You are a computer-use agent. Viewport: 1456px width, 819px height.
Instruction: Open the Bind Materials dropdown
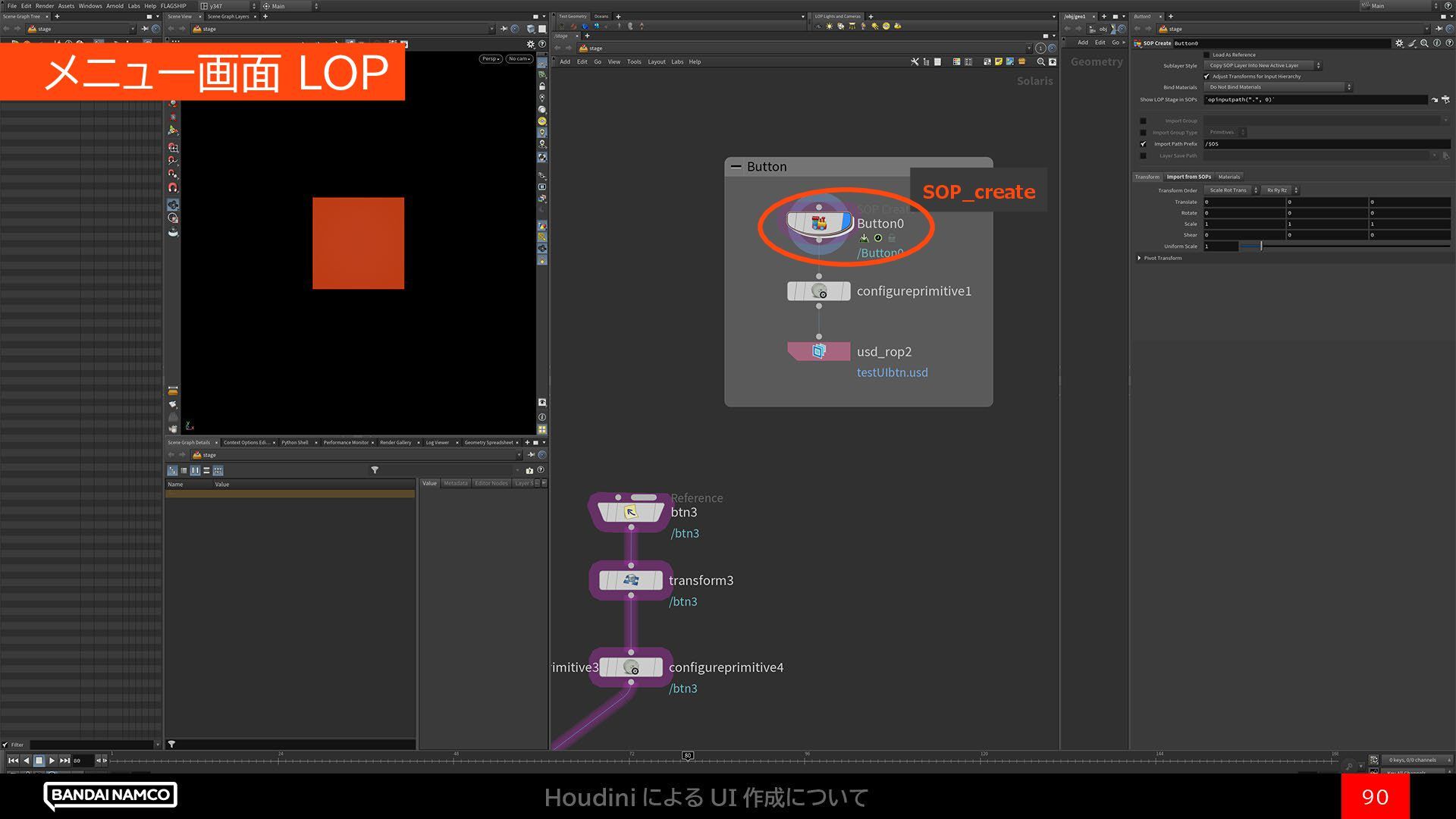pyautogui.click(x=1277, y=87)
